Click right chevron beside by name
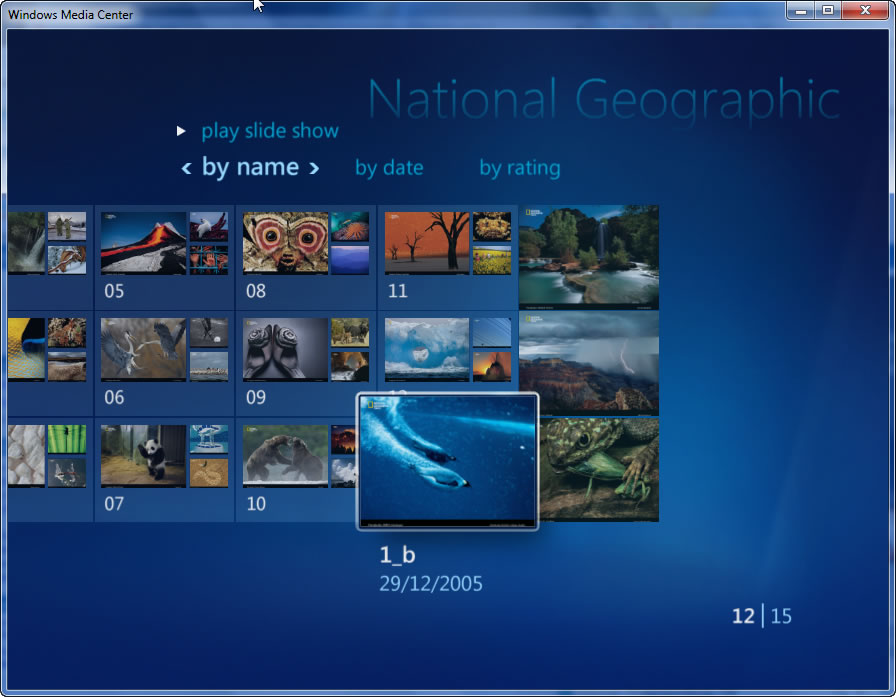 [x=314, y=168]
